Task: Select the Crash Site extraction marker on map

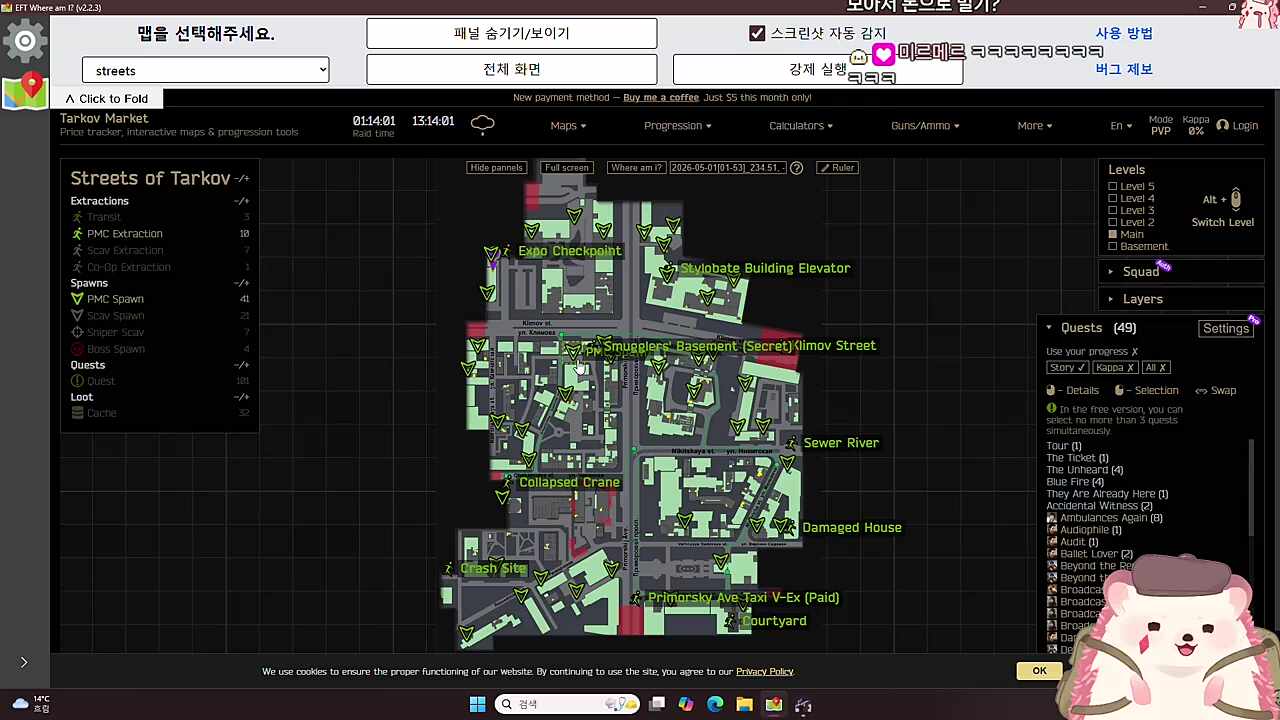Action: (x=448, y=568)
